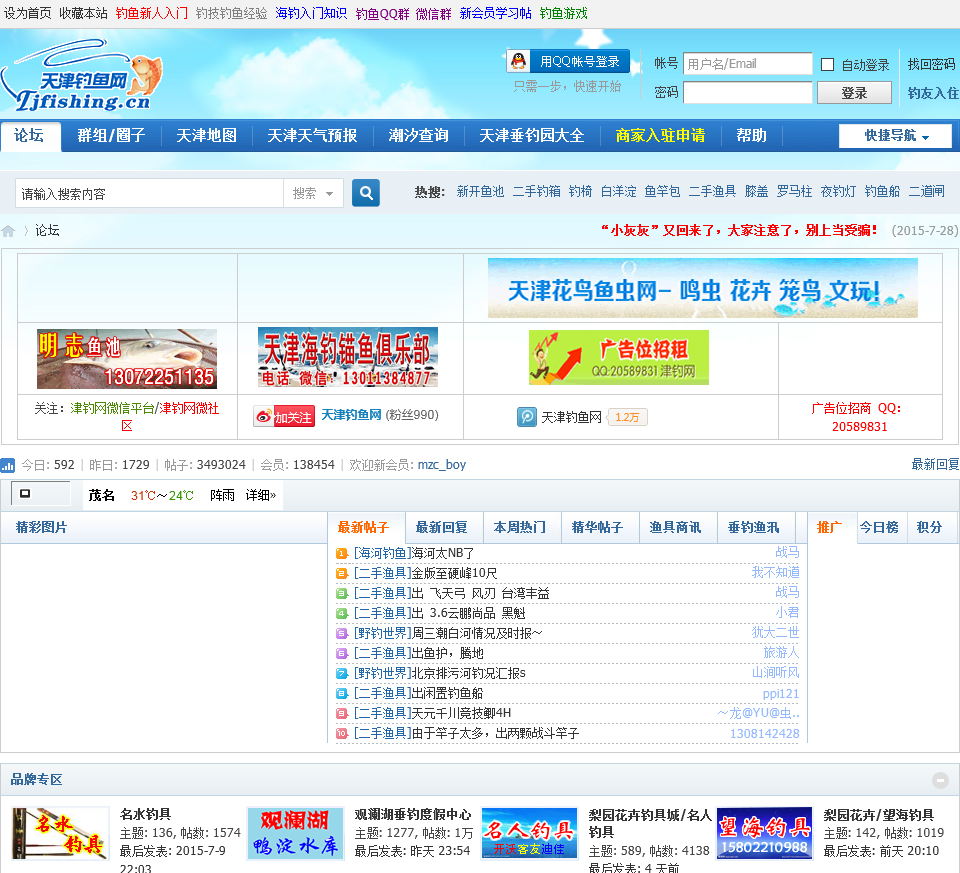Viewport: 960px width, 873px height.
Task: Open the 搜索 type dropdown
Action: 313,193
